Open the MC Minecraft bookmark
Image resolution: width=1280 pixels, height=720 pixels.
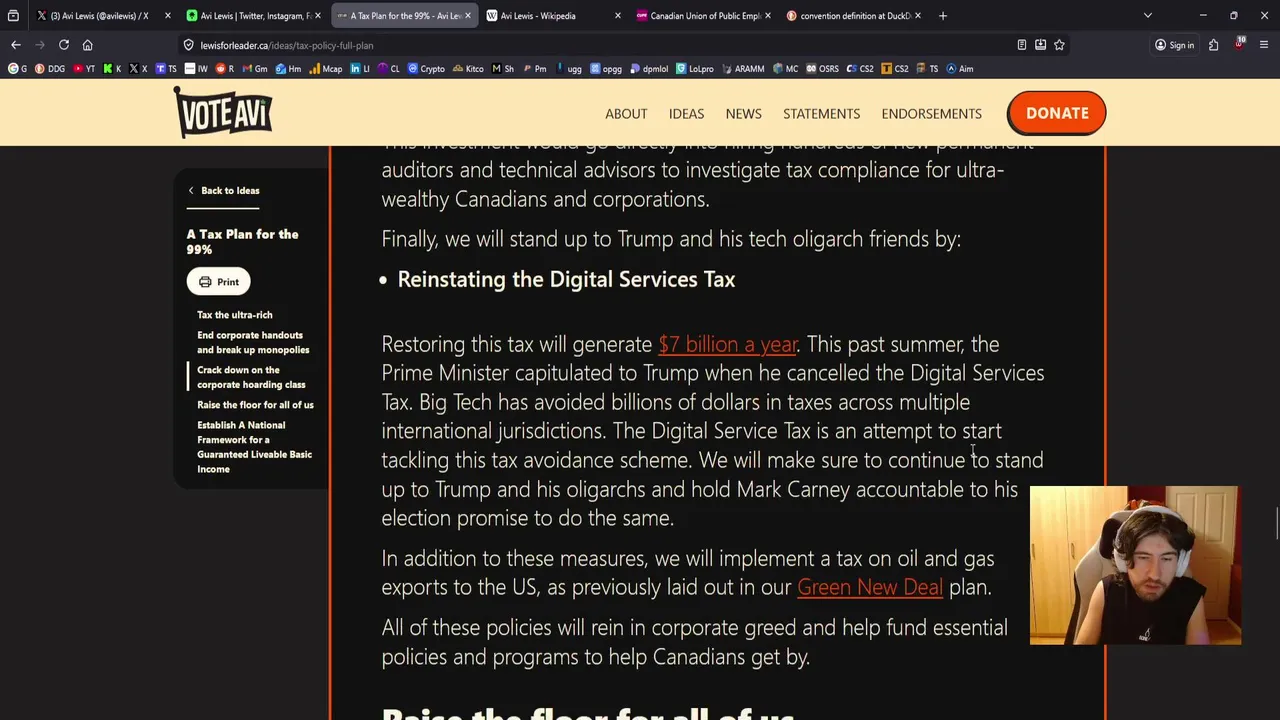tap(785, 69)
